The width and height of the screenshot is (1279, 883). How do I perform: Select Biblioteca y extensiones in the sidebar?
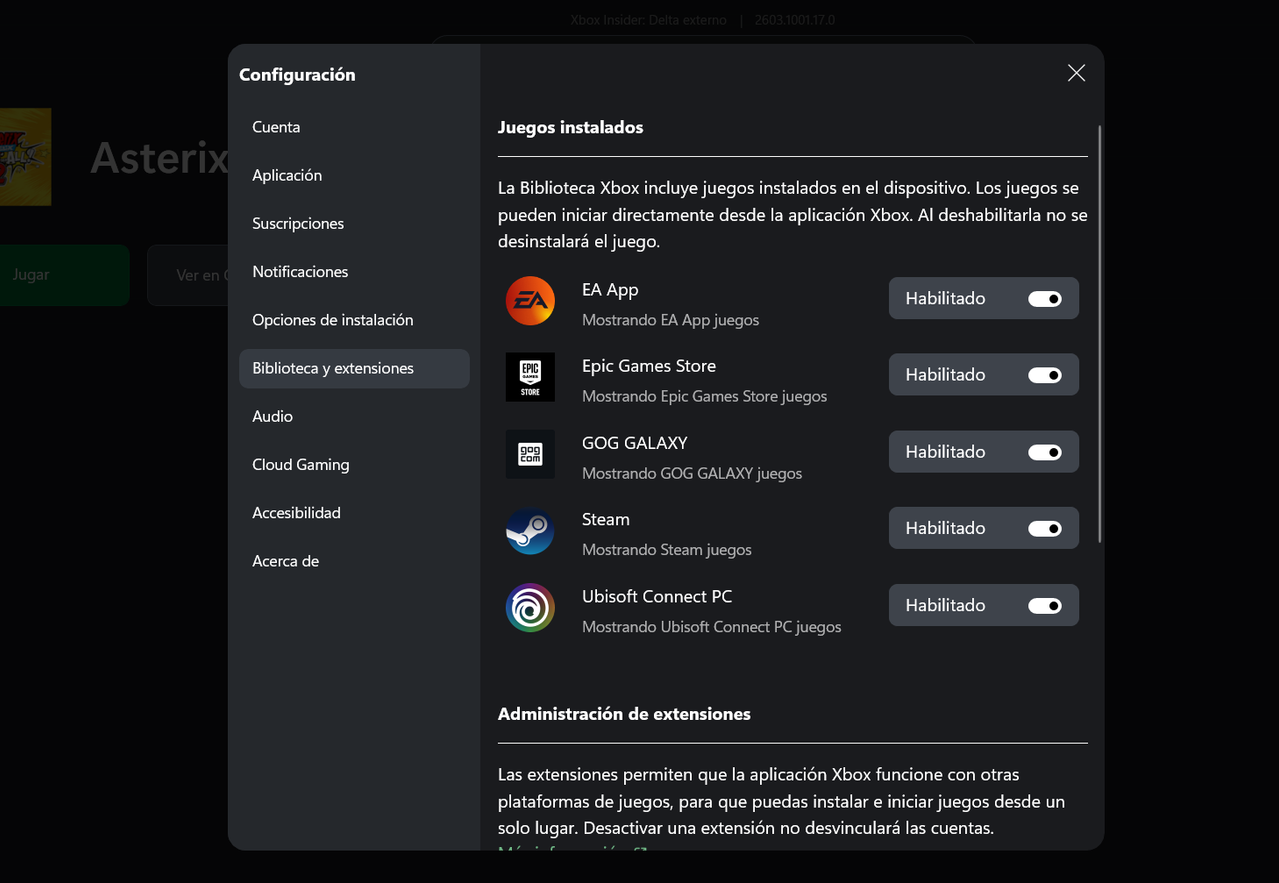pyautogui.click(x=354, y=368)
